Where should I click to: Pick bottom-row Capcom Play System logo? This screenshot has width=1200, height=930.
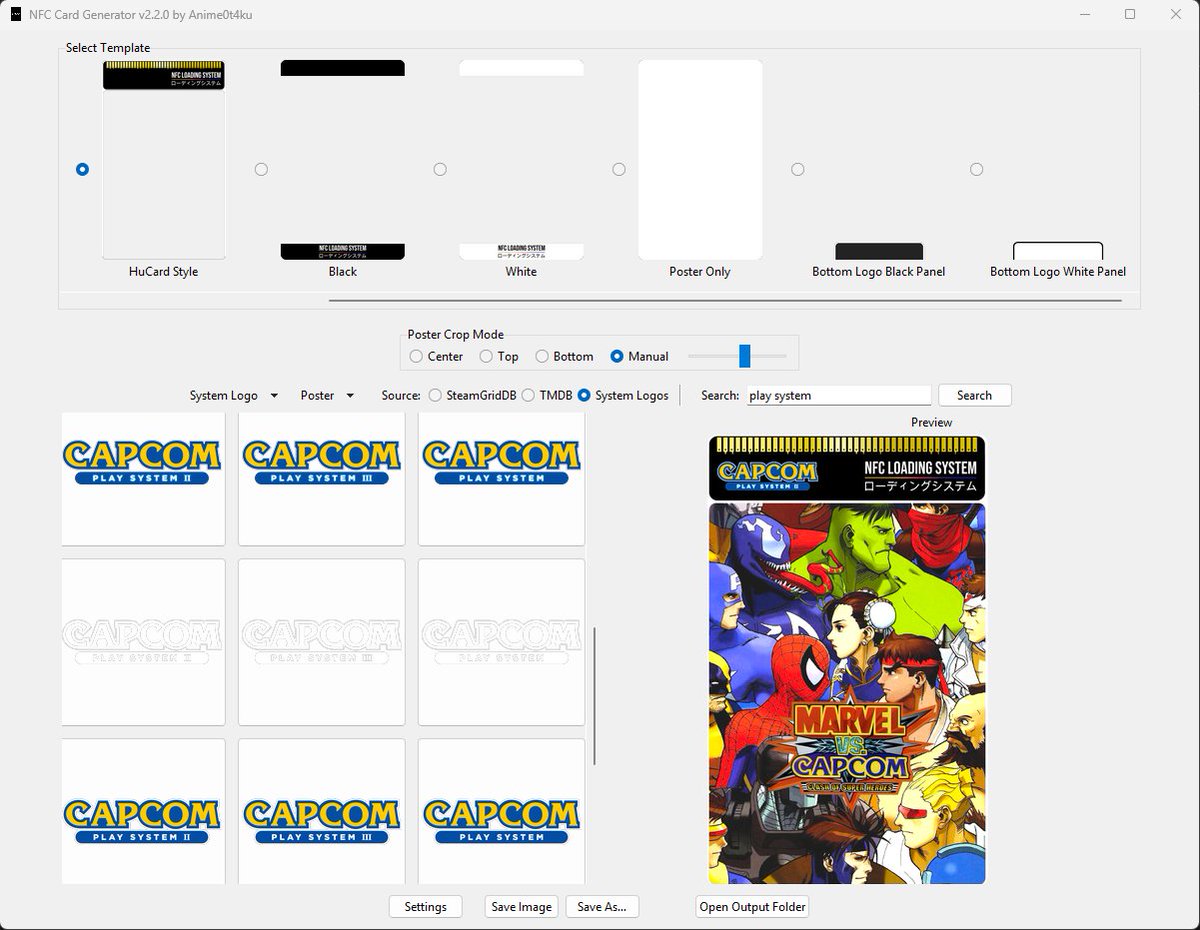pos(501,812)
